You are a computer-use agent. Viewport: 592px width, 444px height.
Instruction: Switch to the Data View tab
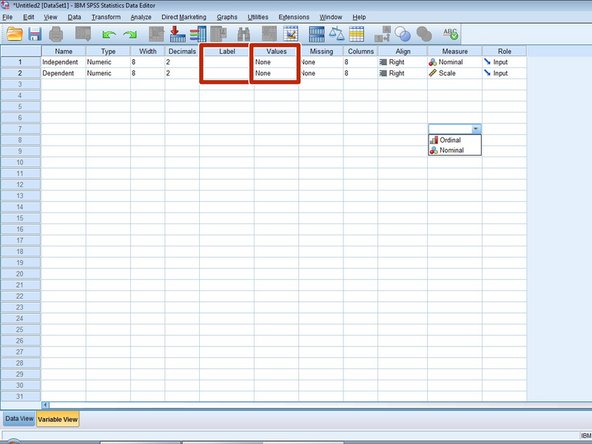[19, 419]
